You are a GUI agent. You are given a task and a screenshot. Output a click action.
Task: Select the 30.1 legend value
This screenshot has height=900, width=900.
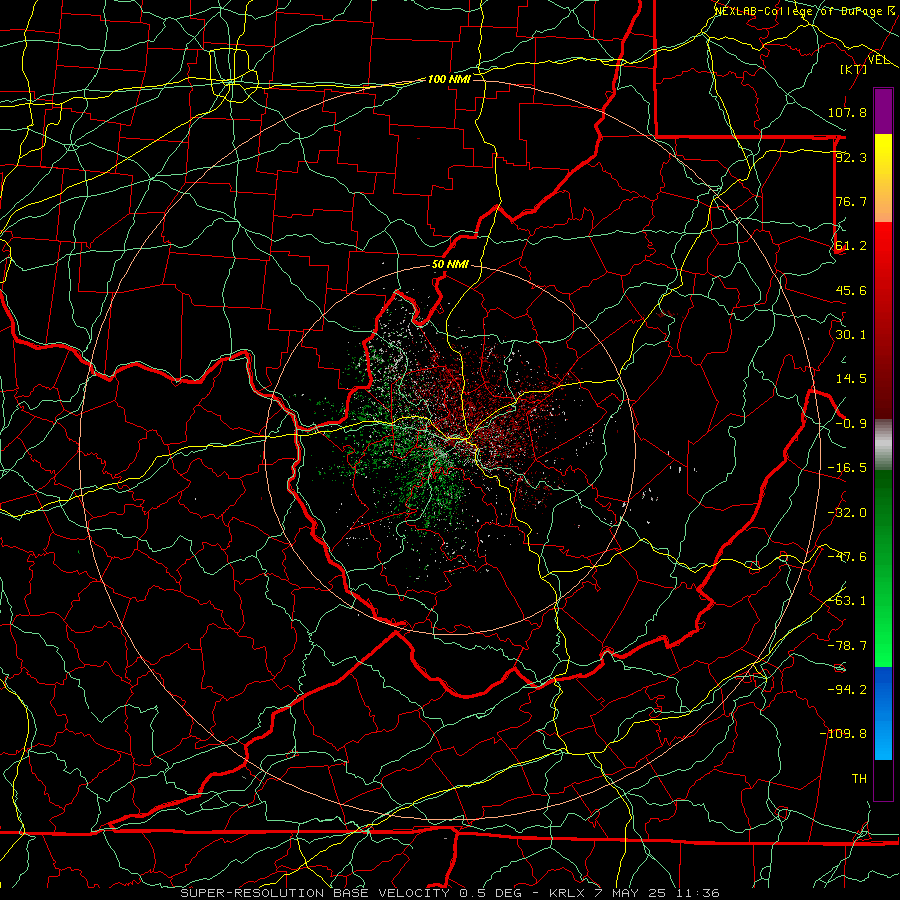tap(851, 335)
